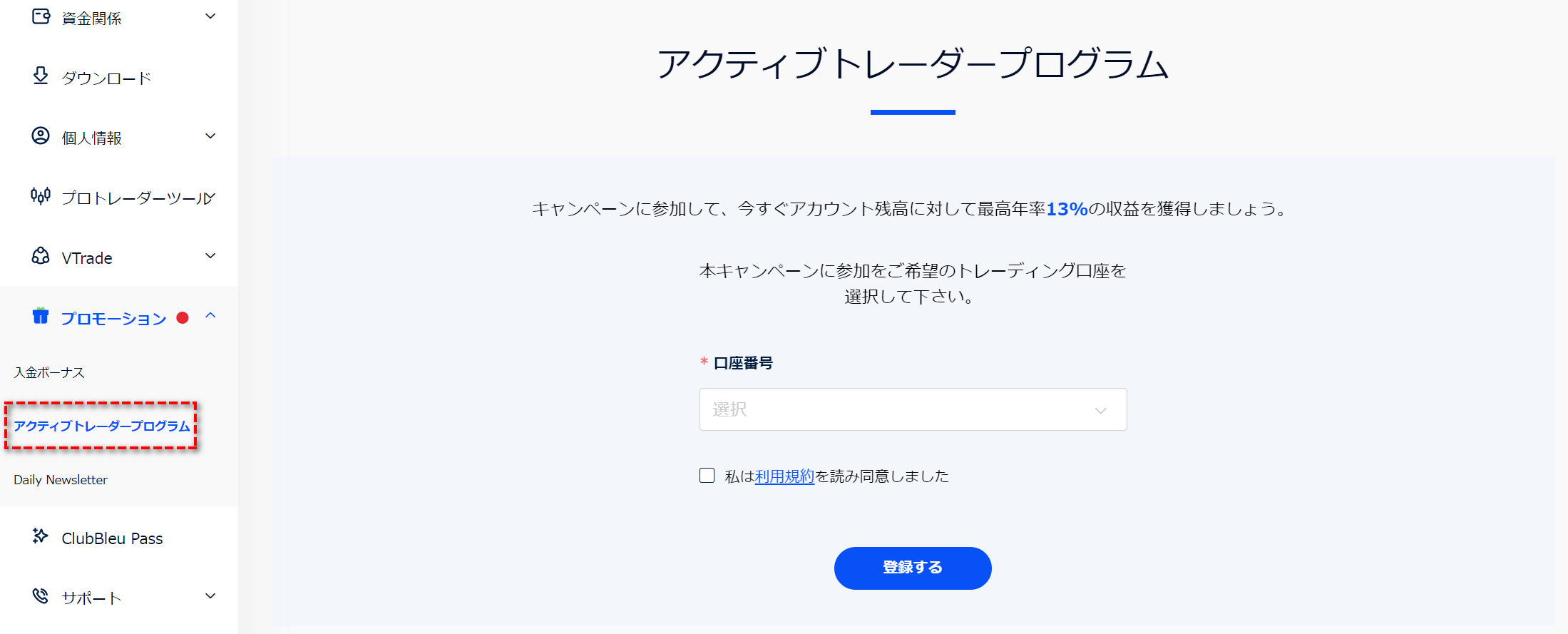Switch to 入金ボーナス promotion page
Viewport: 1568px width, 634px height.
48,372
